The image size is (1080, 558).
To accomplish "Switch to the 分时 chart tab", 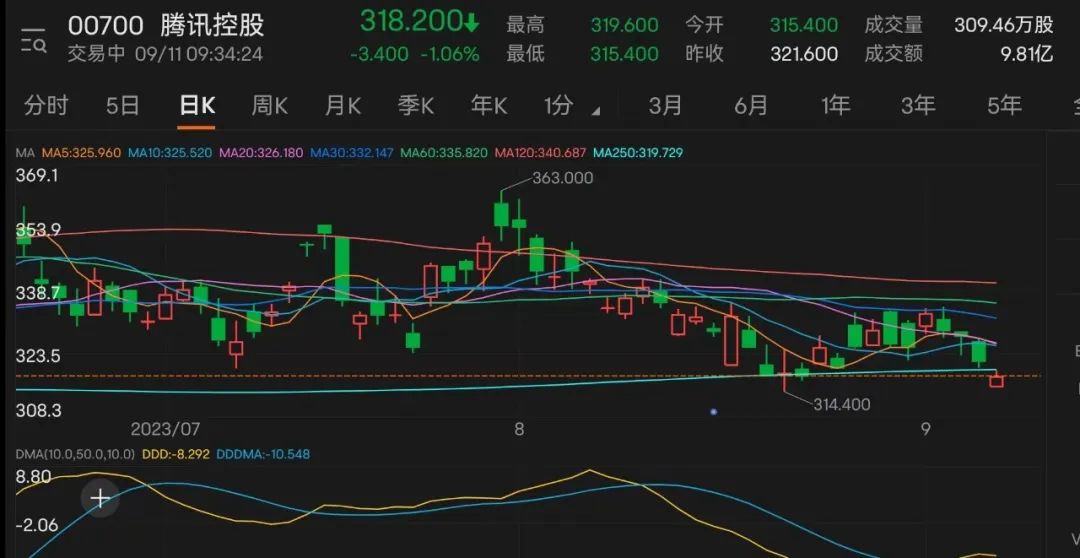I will click(46, 105).
